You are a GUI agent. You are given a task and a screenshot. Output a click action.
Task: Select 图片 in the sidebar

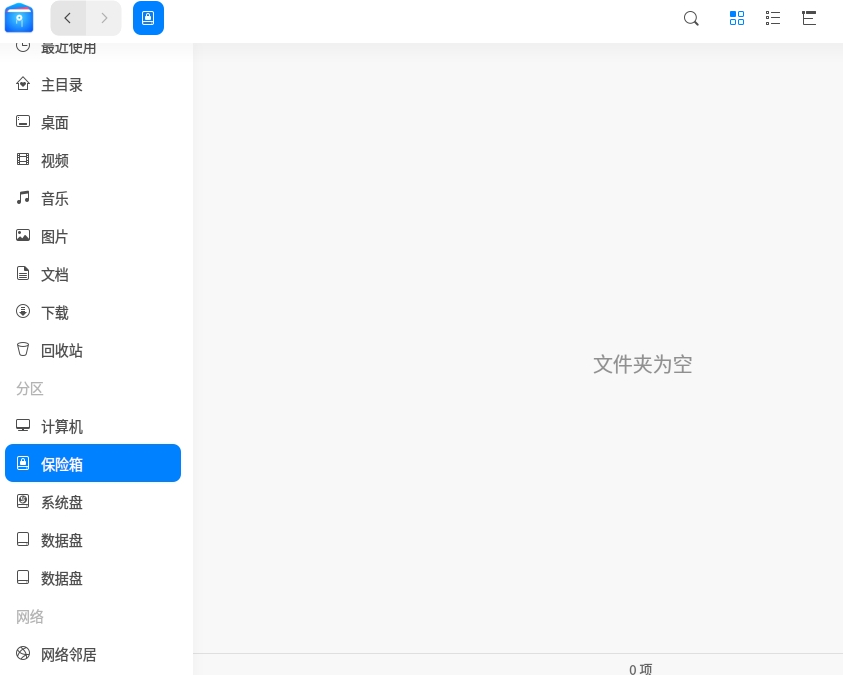click(x=93, y=236)
